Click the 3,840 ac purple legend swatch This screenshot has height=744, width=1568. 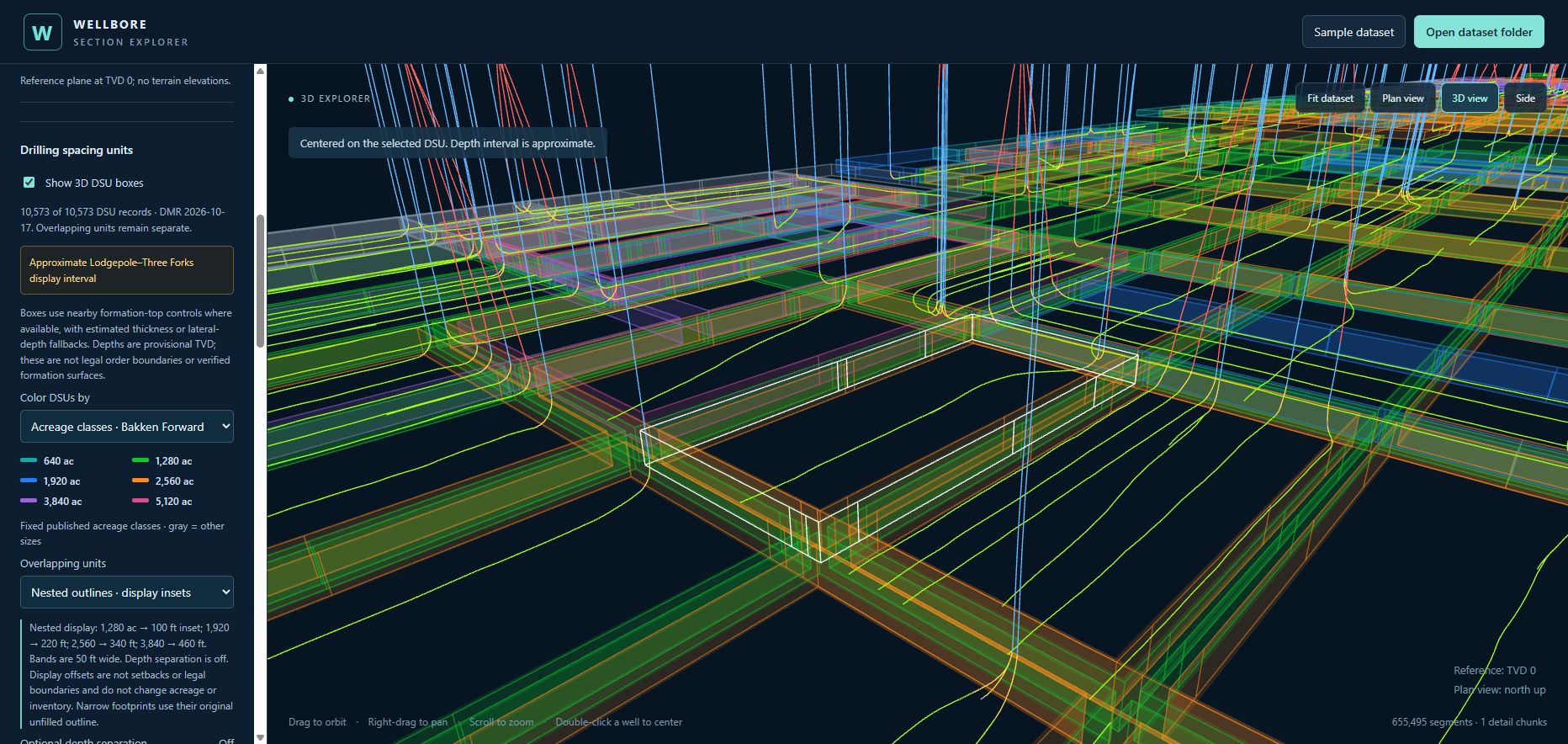click(x=29, y=502)
